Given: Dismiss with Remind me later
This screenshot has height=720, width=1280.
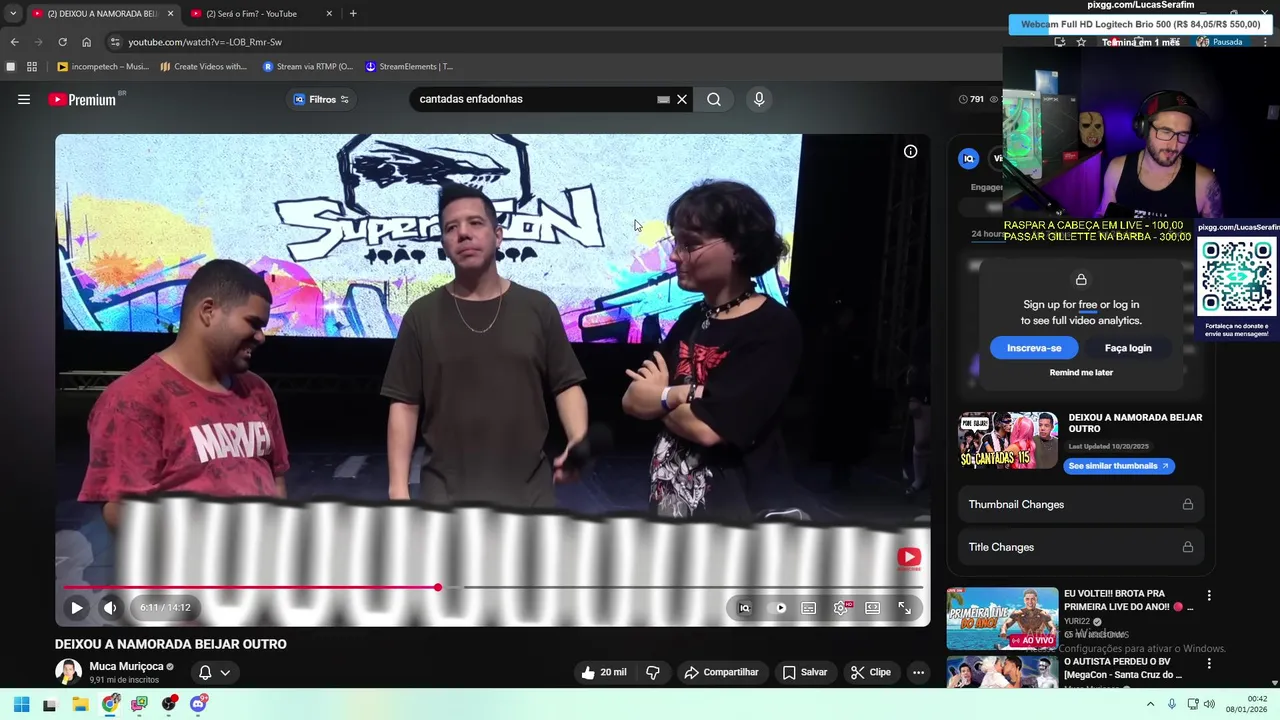Looking at the screenshot, I should (x=1081, y=372).
